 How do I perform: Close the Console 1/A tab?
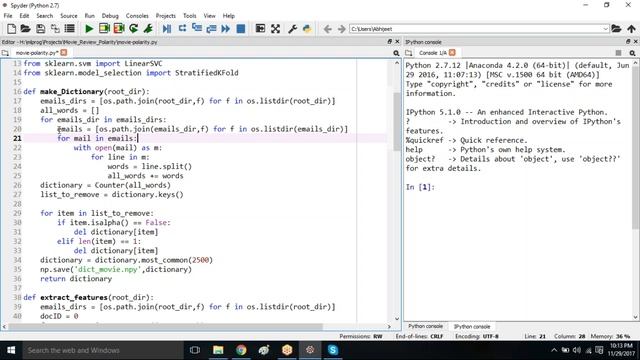click(452, 52)
